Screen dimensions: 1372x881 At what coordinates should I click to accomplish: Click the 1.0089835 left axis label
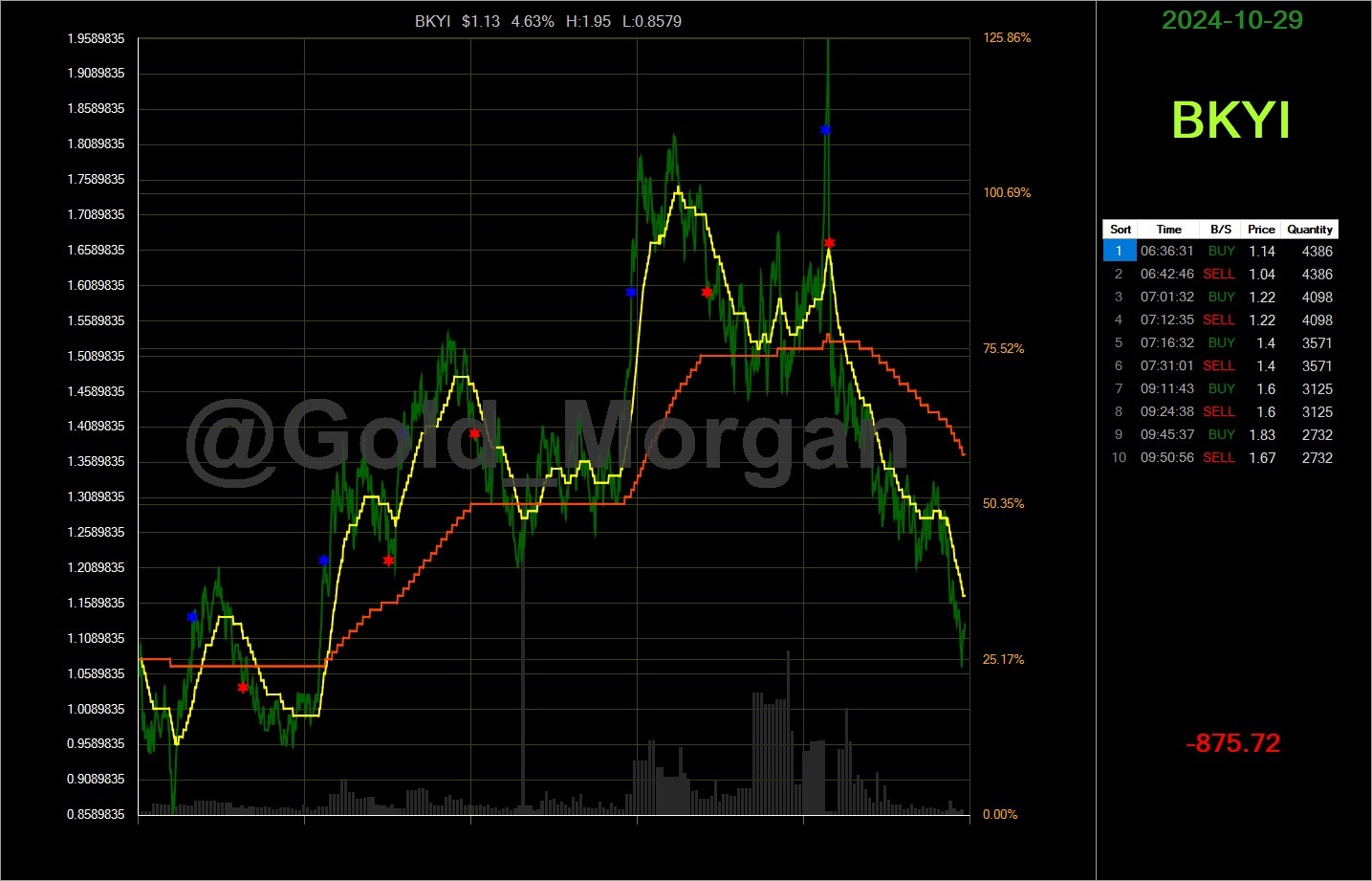[x=96, y=709]
